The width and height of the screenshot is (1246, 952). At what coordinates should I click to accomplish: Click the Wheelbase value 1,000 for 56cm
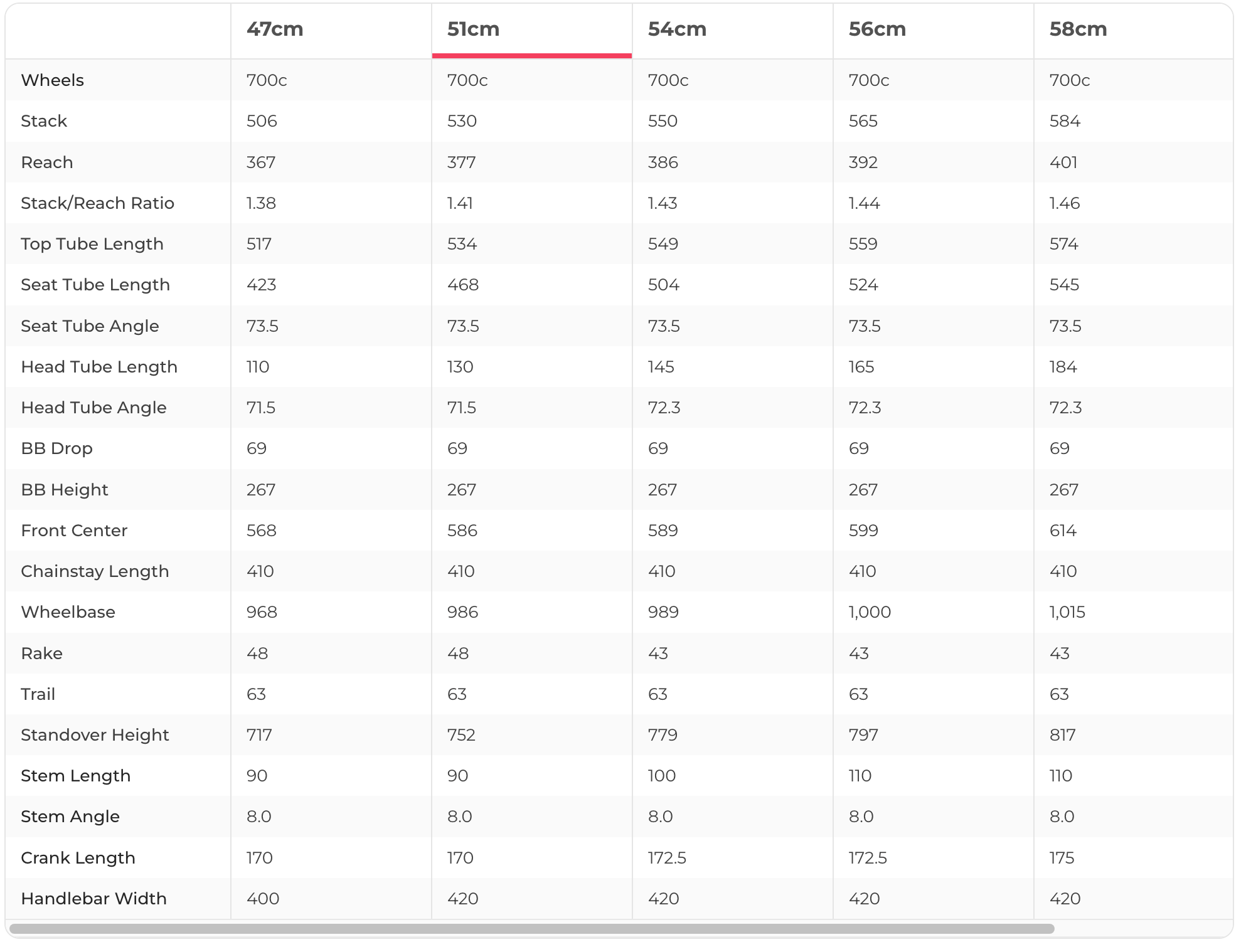tap(870, 612)
